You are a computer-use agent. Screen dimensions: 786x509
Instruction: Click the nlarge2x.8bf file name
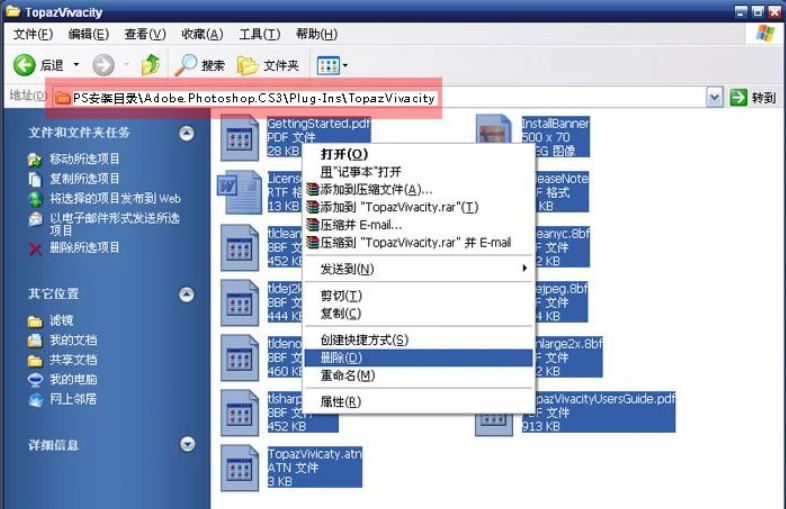tap(569, 344)
